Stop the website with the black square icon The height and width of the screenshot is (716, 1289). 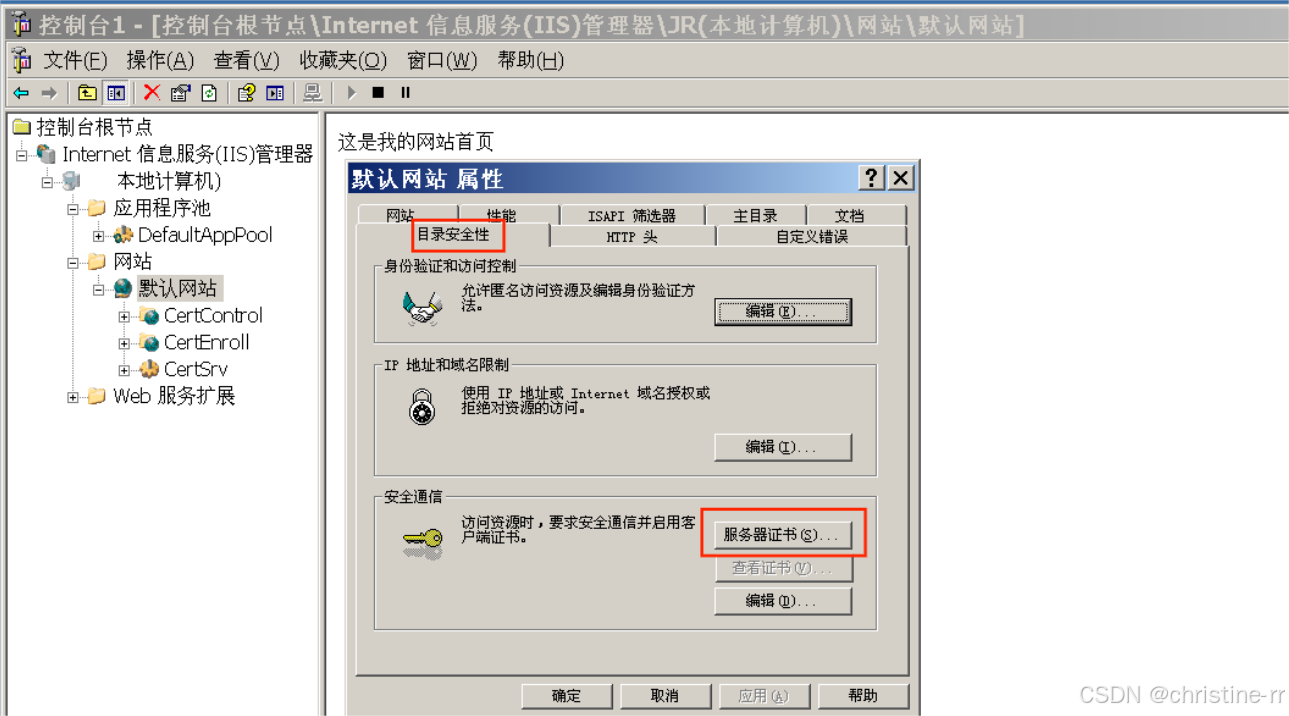tap(378, 93)
